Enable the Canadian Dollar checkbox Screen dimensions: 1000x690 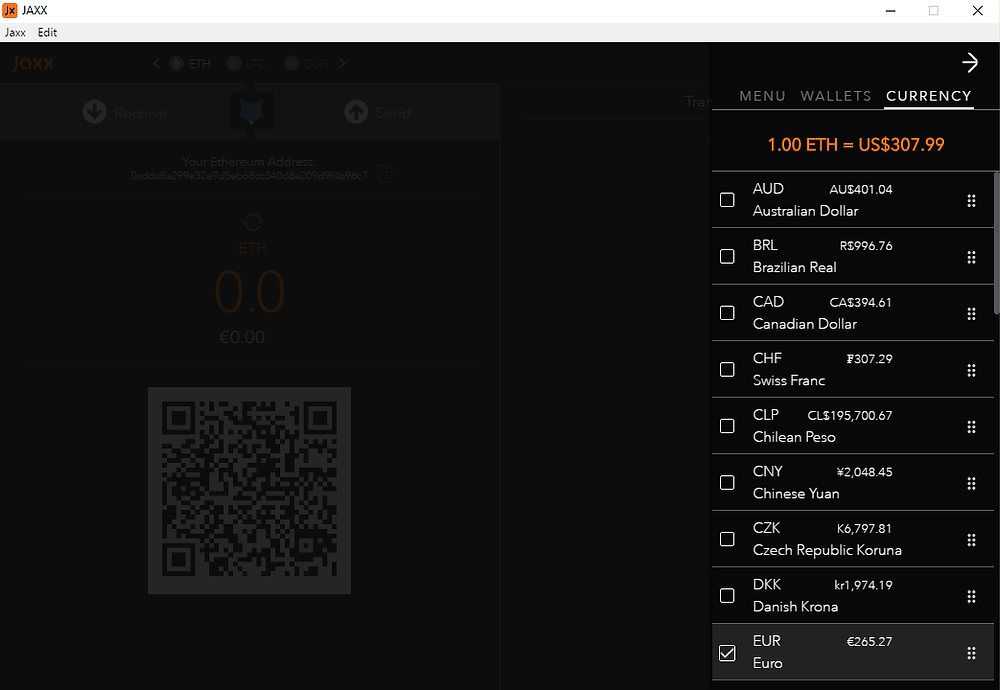pos(727,313)
